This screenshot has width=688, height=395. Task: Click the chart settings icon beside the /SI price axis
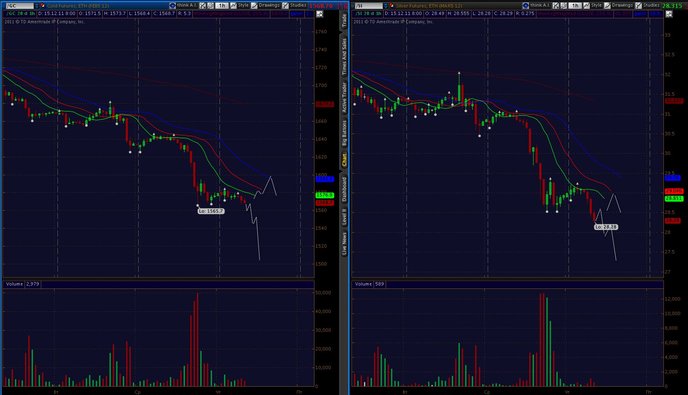pyautogui.click(x=669, y=14)
